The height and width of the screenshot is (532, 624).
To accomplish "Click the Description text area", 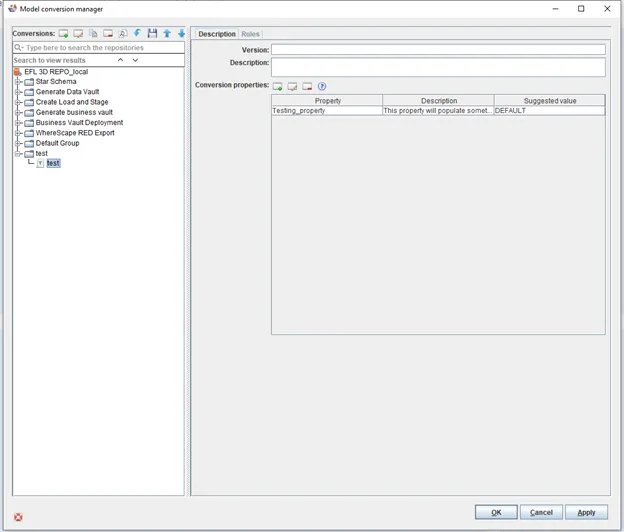I will click(x=438, y=67).
